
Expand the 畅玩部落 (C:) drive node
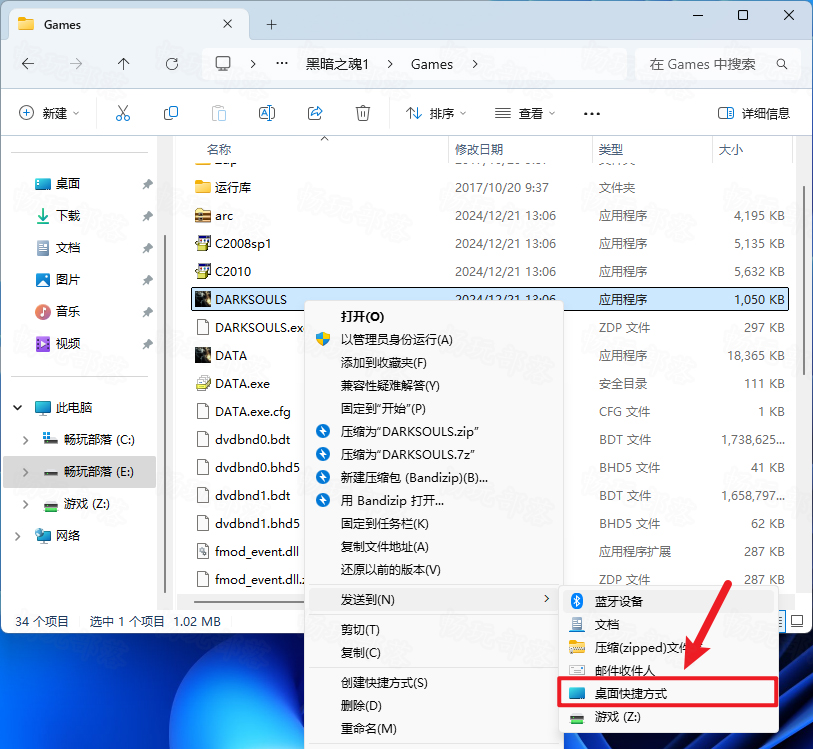[25, 440]
